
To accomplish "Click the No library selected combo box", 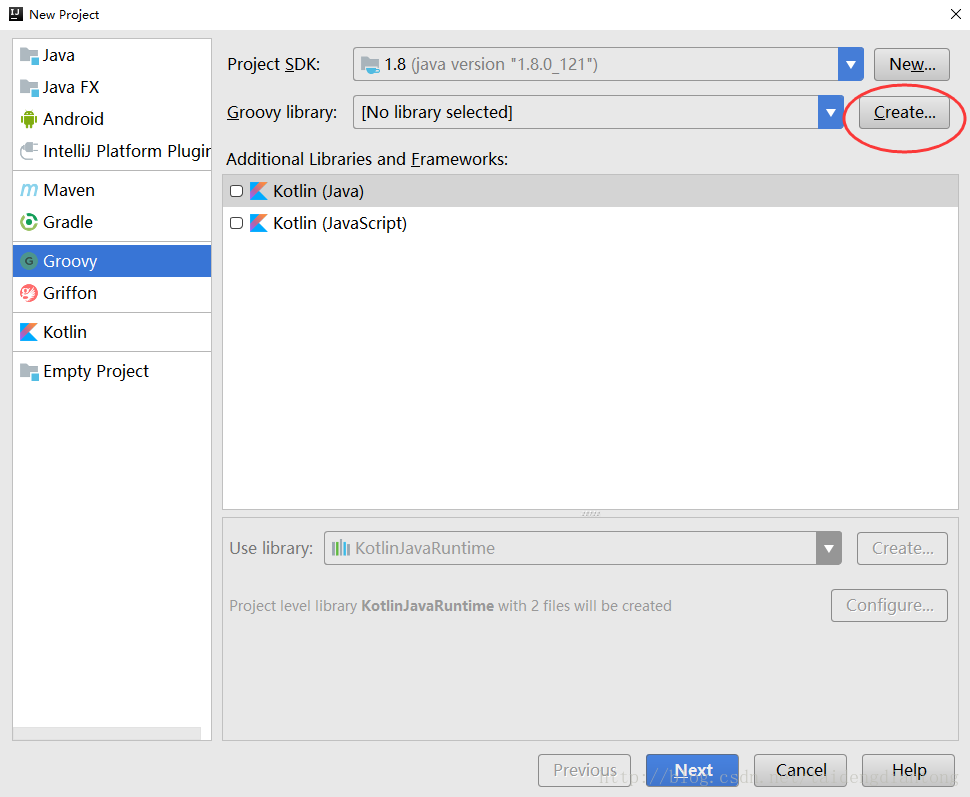I will tap(598, 112).
